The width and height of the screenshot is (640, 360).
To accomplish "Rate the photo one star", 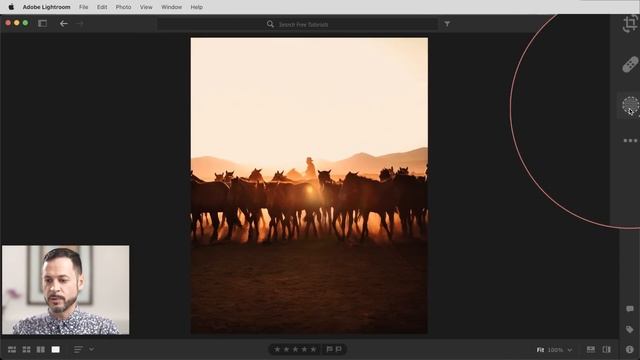I will pyautogui.click(x=277, y=349).
